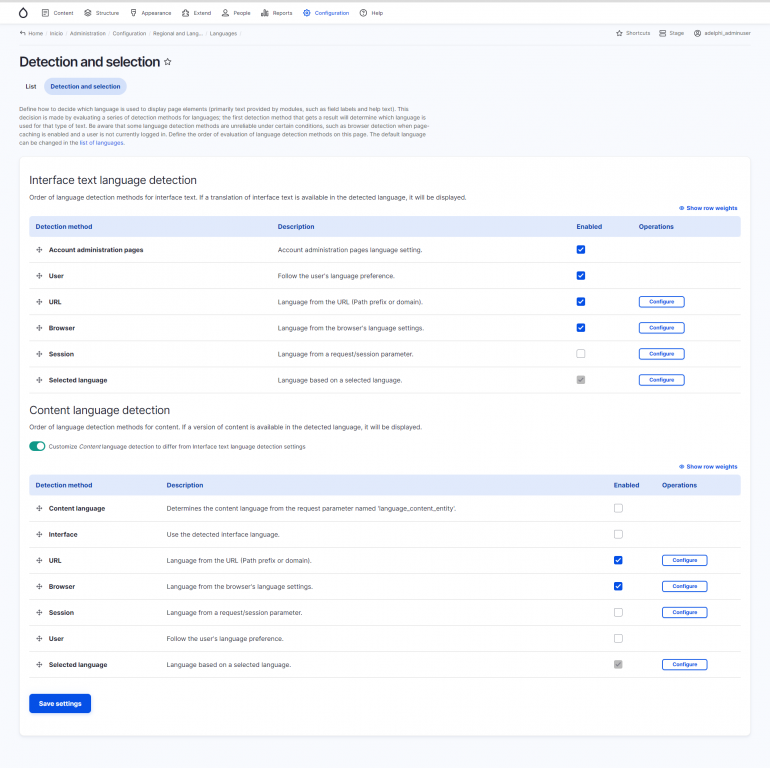Click the Save settings button
Image resolution: width=770 pixels, height=768 pixels.
pos(60,704)
